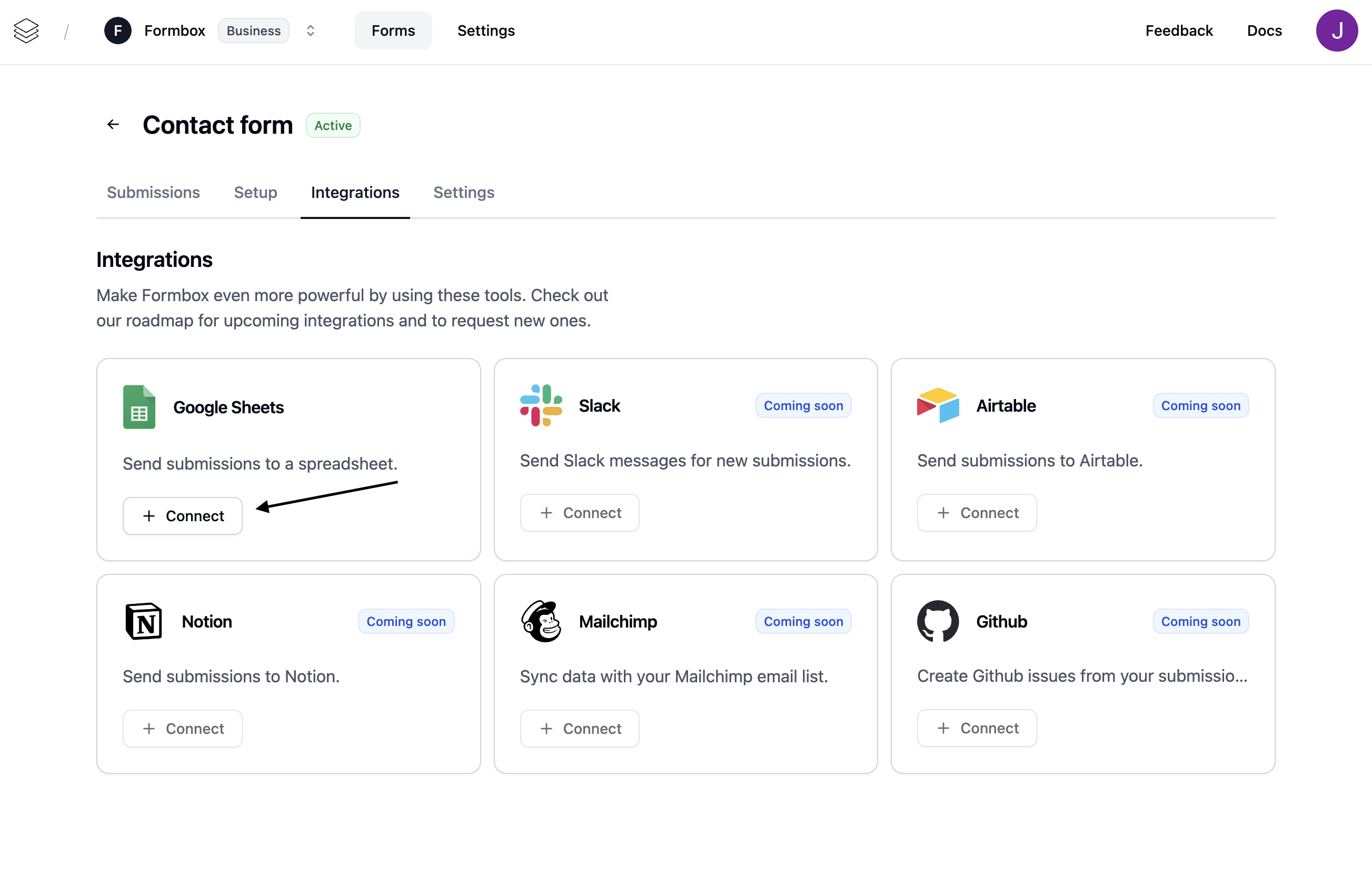This screenshot has height=895, width=1372.
Task: Open Settings in the top navigation
Action: pos(486,31)
